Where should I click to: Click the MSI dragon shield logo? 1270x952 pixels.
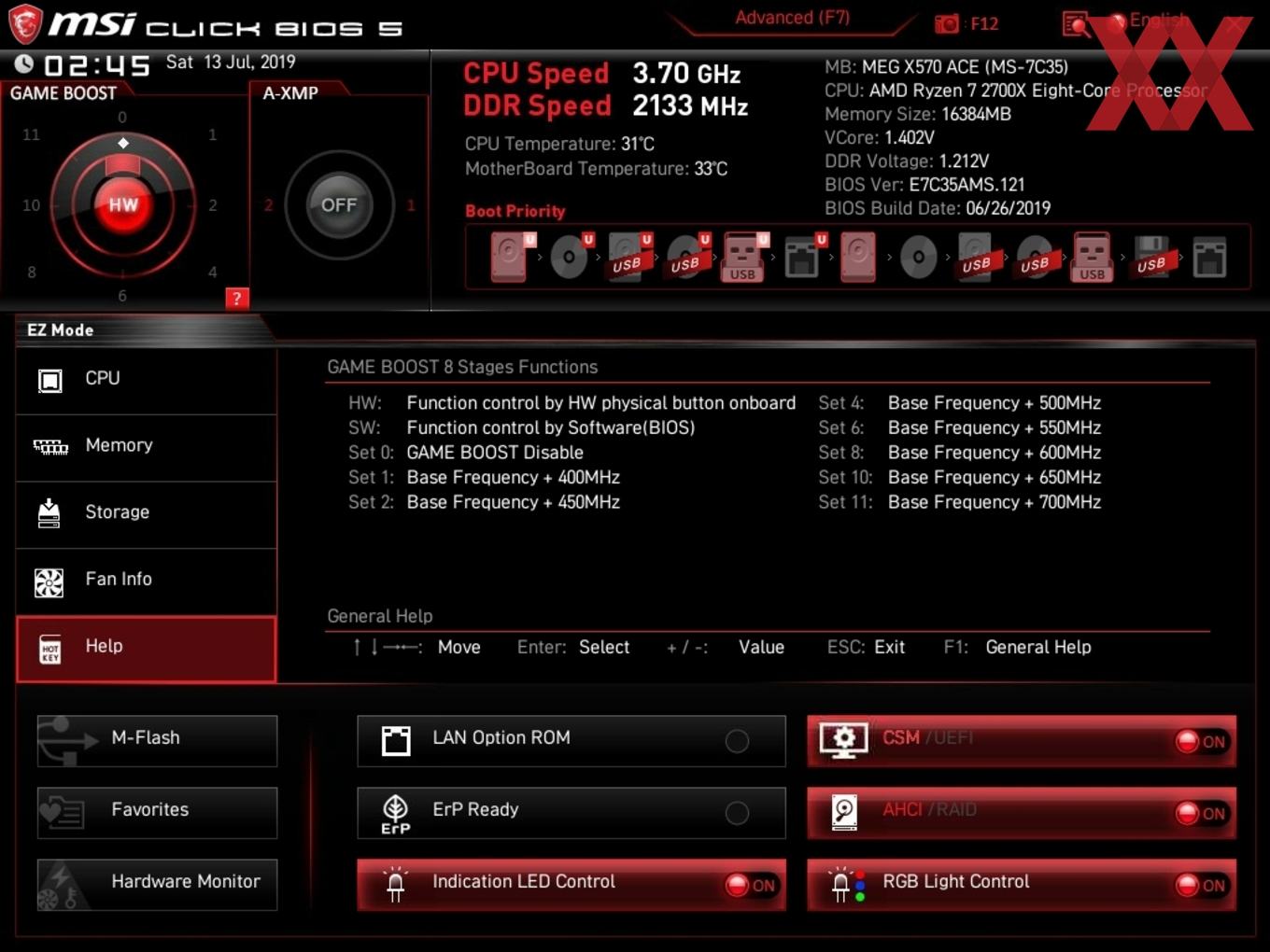click(25, 24)
